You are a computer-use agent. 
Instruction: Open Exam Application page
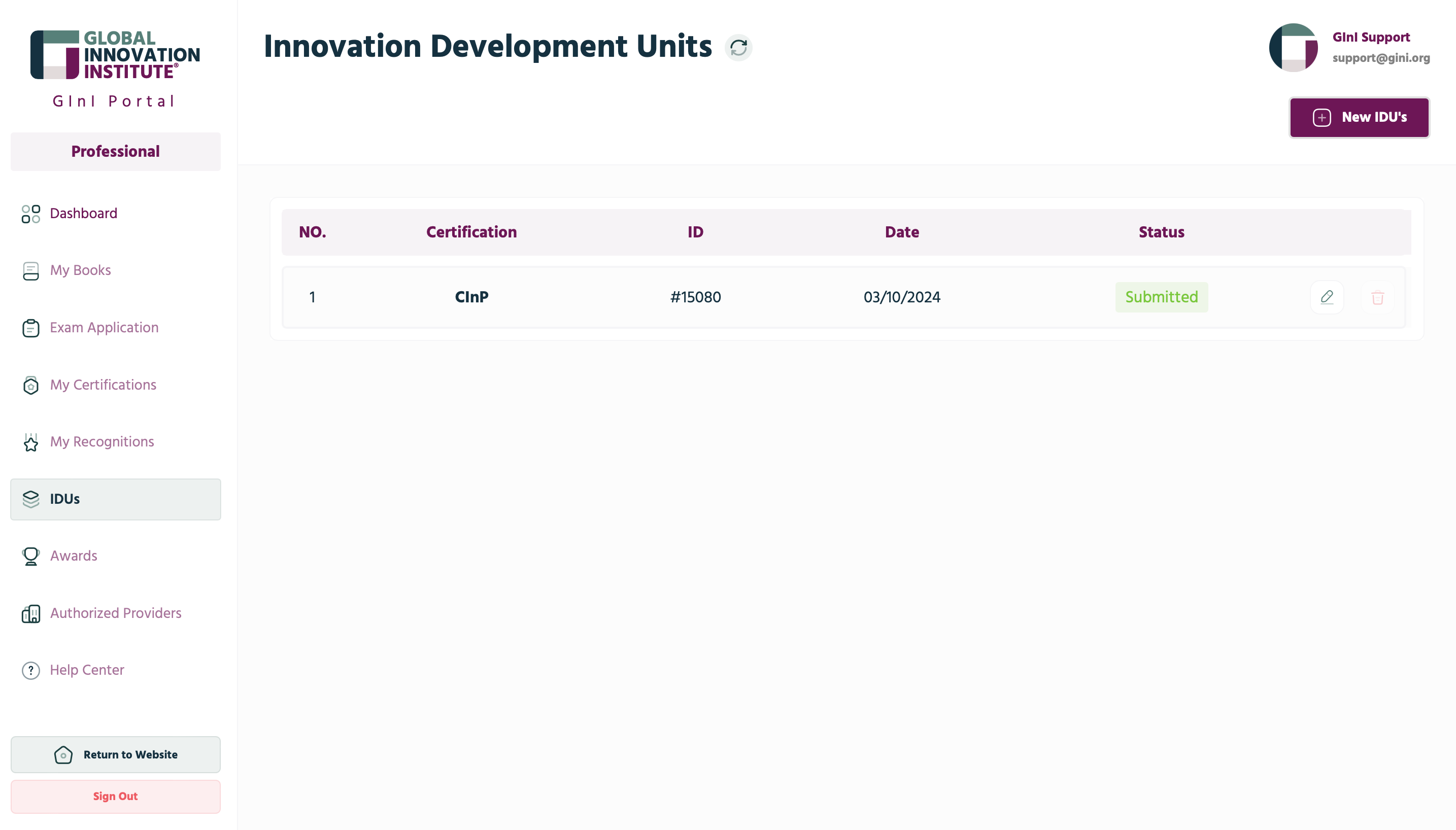point(116,328)
